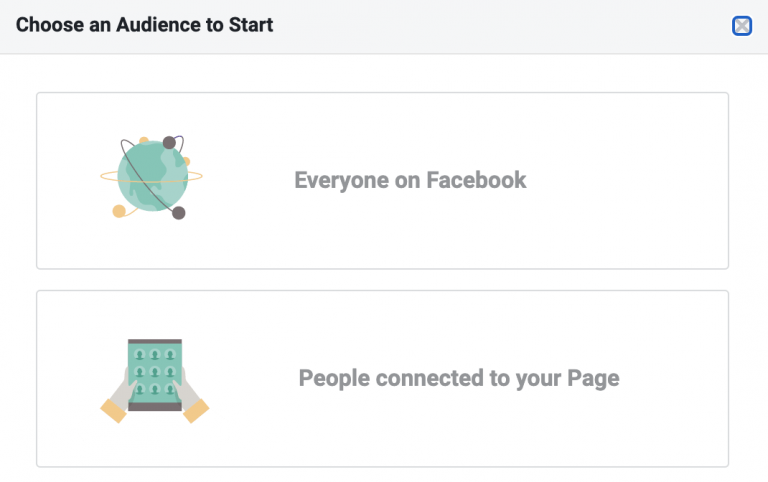
Task: Click the "Choose an Audience to Start" title
Action: [144, 25]
